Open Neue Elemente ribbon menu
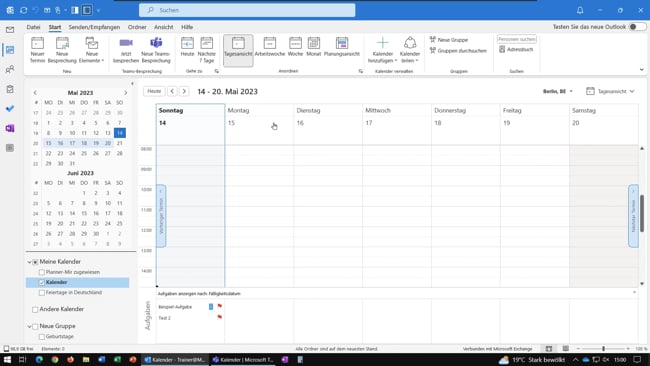 pyautogui.click(x=92, y=50)
